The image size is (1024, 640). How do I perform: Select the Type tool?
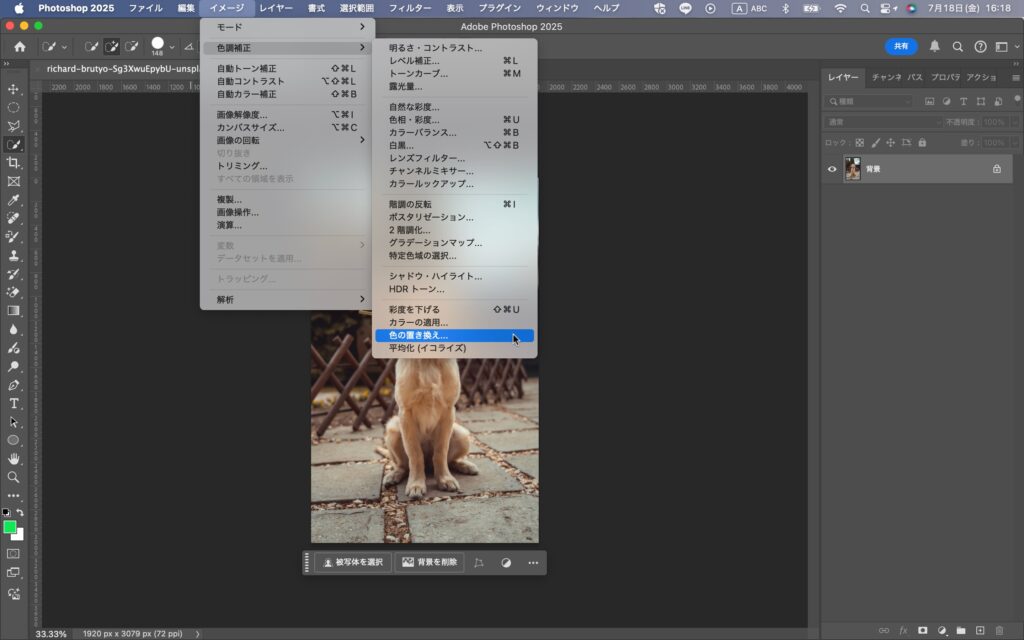(13, 404)
